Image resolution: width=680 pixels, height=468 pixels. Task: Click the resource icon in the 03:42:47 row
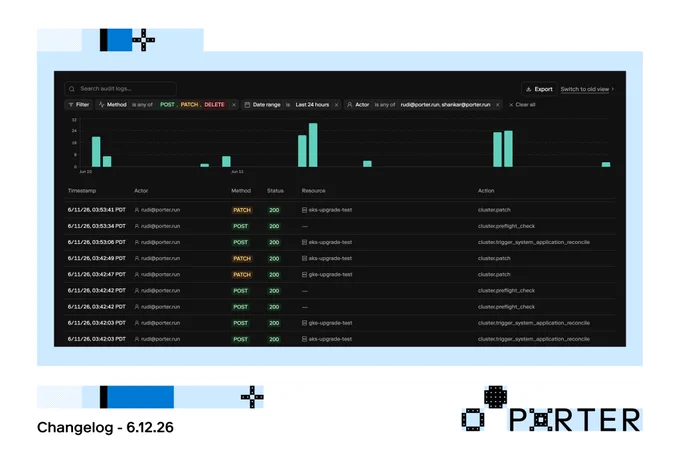[304, 275]
